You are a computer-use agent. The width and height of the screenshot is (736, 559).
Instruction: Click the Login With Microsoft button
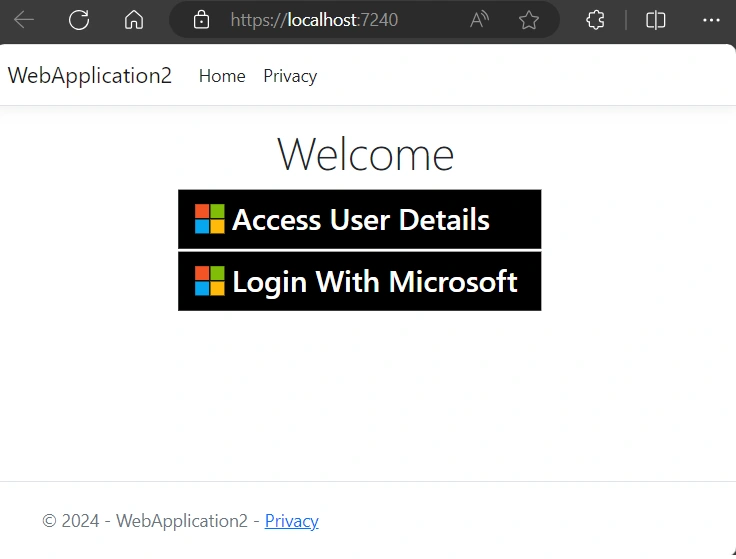tap(360, 281)
